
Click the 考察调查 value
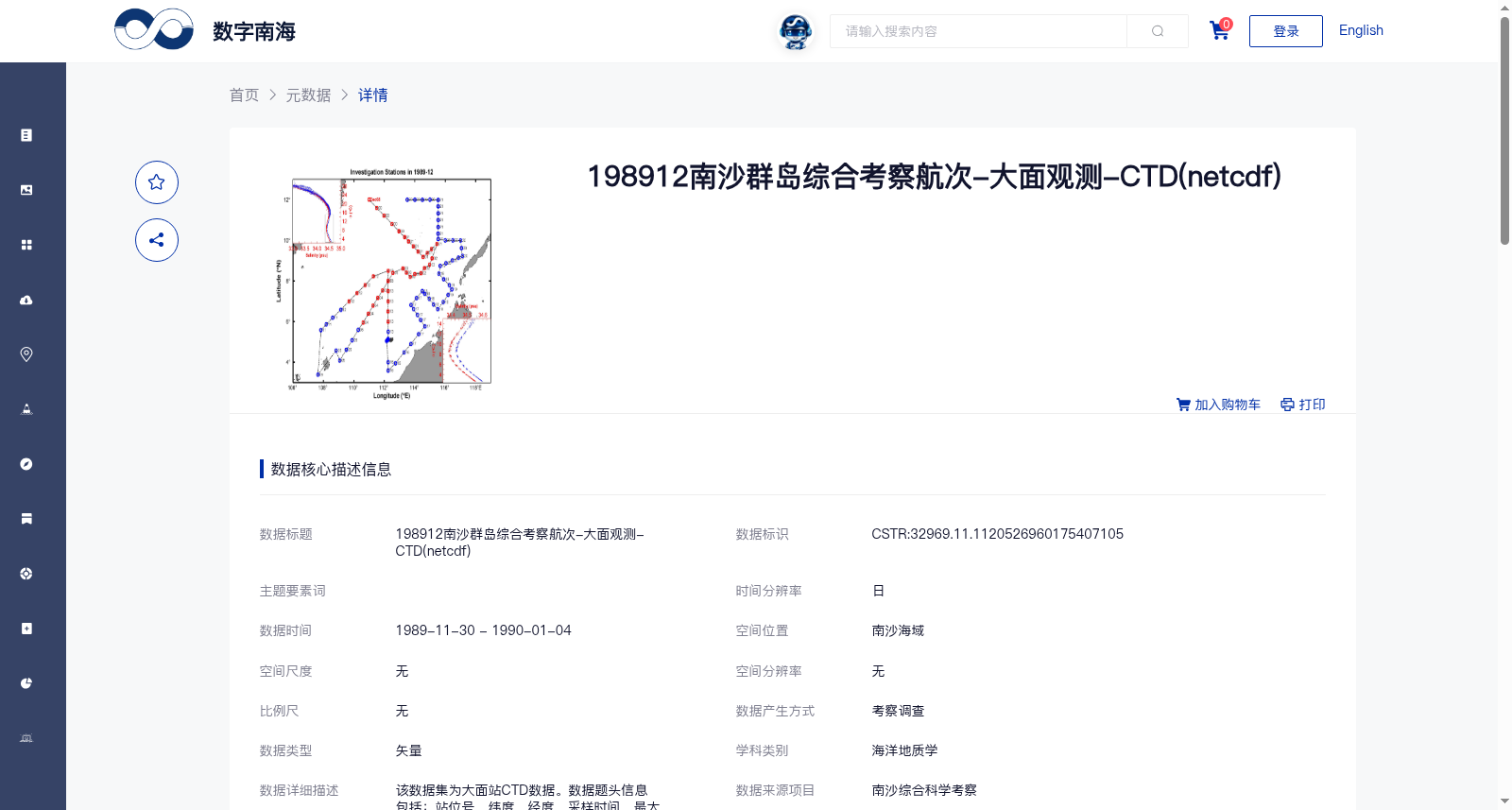click(x=898, y=711)
